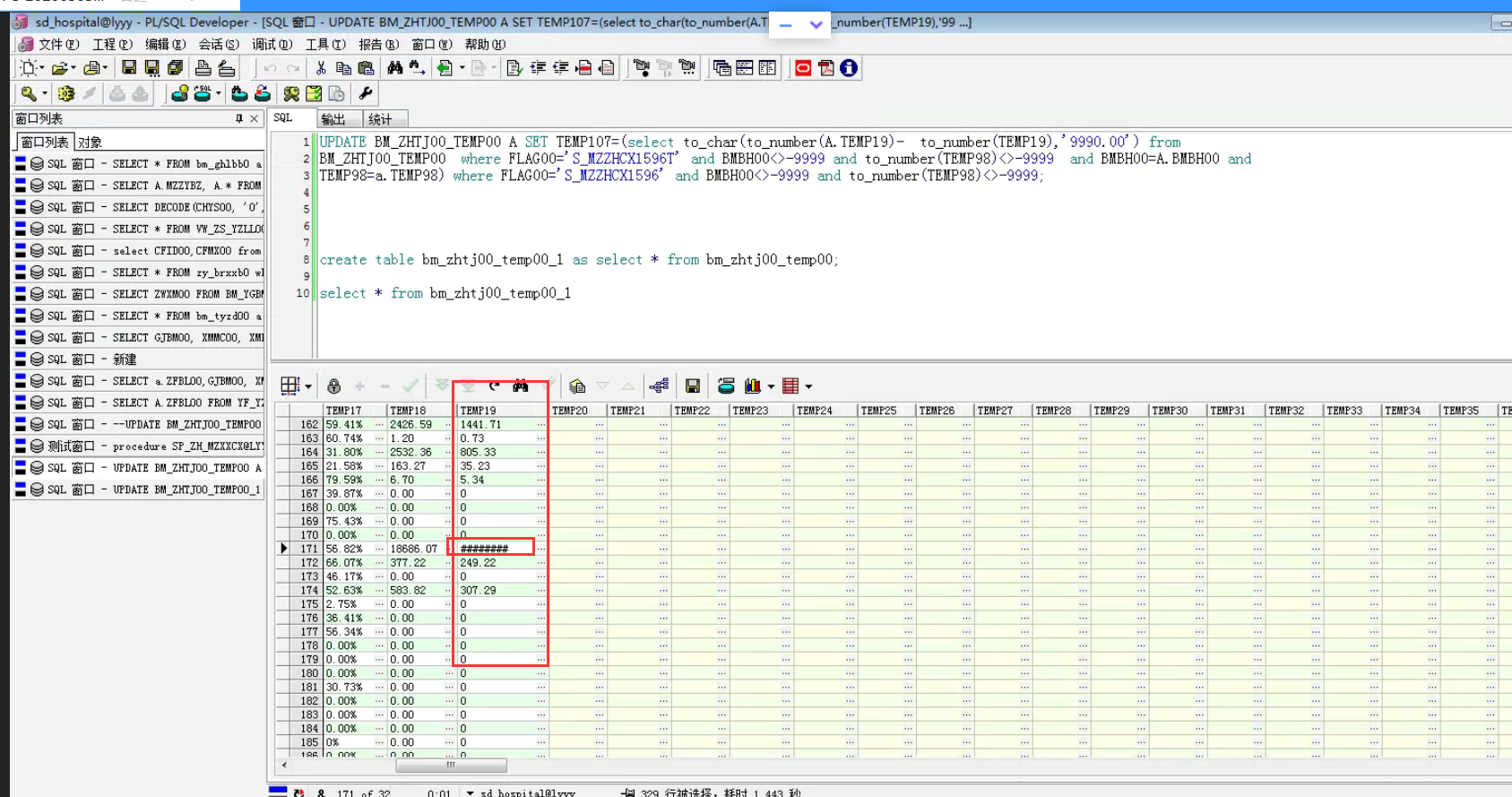Click the TEMP19 column header
The width and height of the screenshot is (1512, 797).
click(479, 411)
